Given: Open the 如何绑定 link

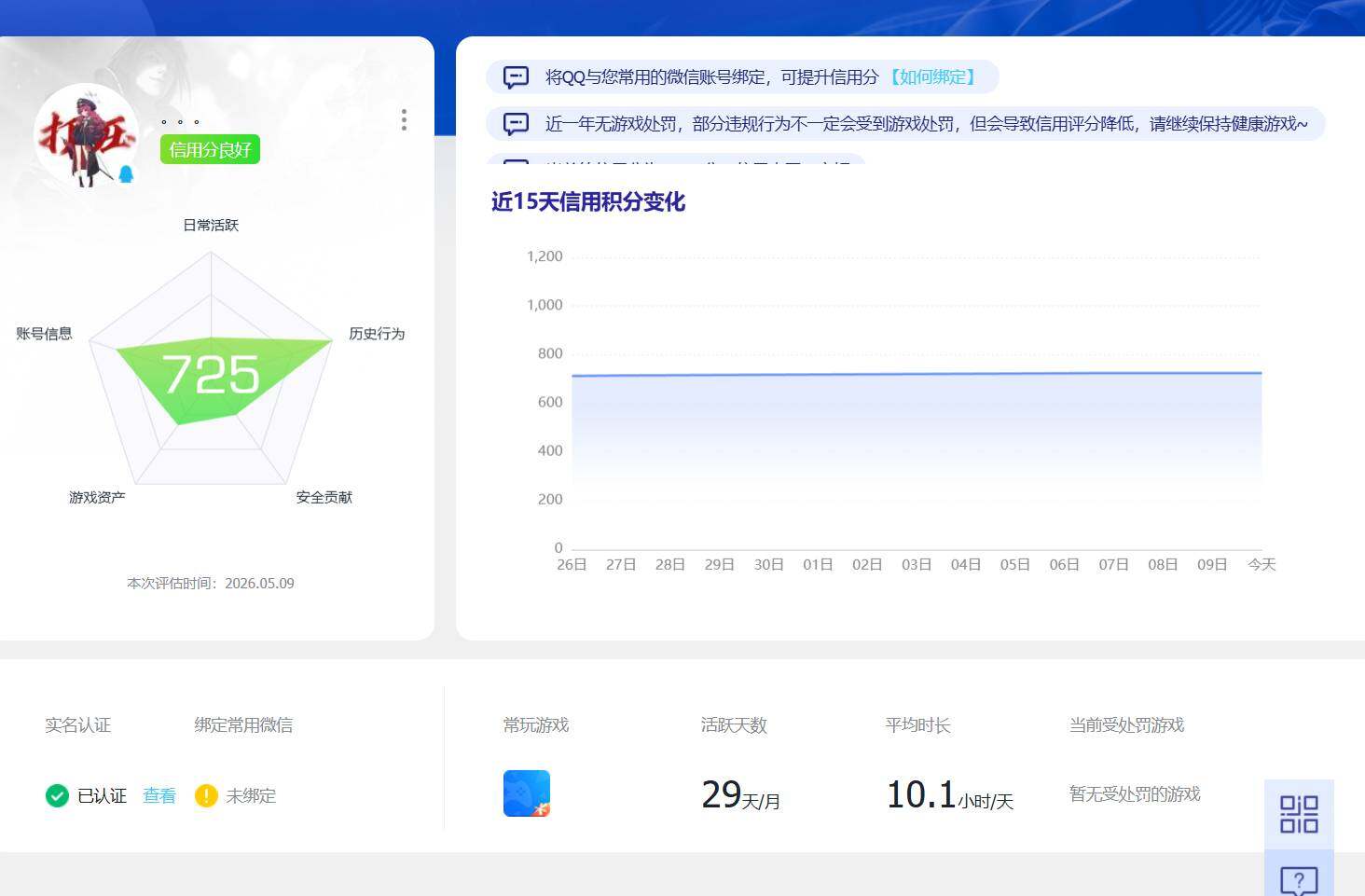Looking at the screenshot, I should [932, 76].
